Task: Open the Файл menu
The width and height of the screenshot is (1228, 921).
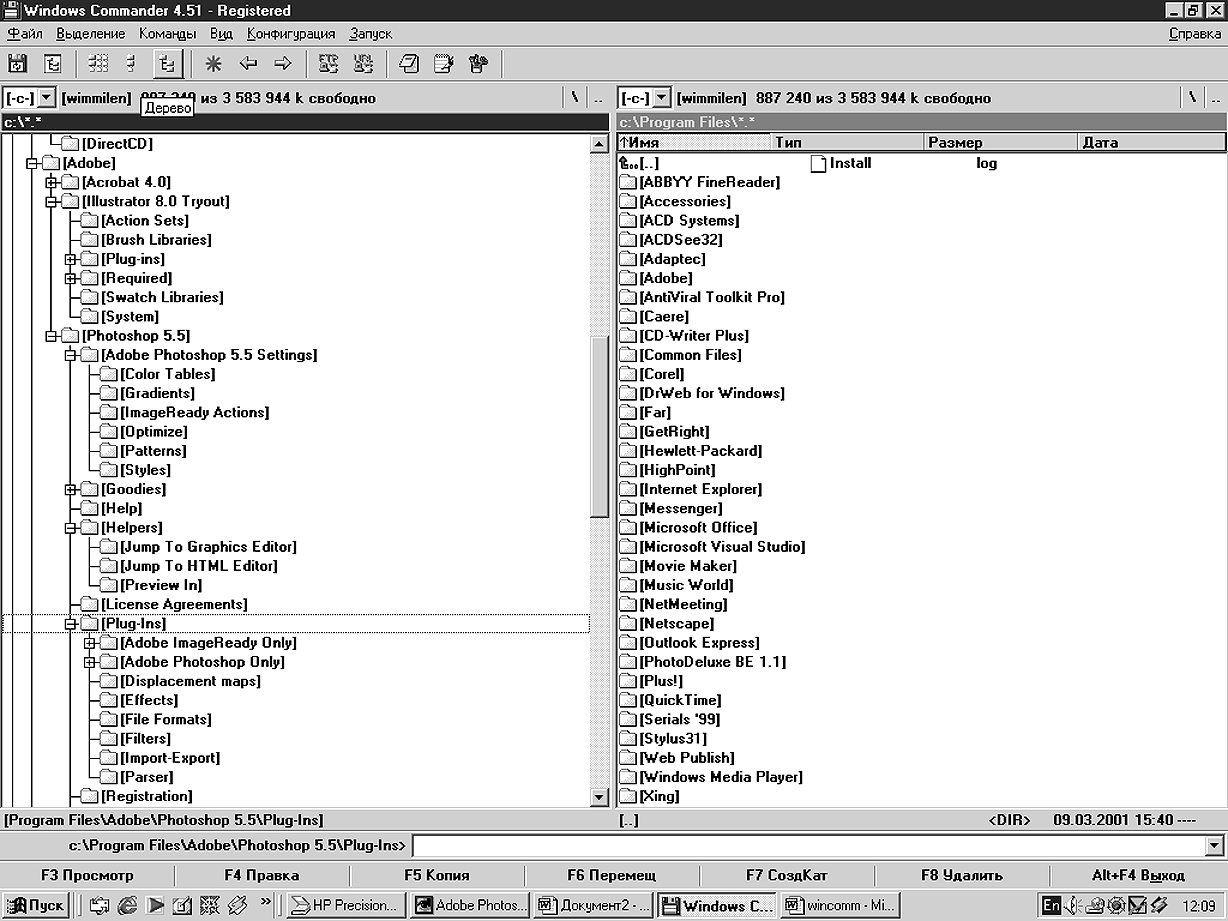Action: click(24, 34)
